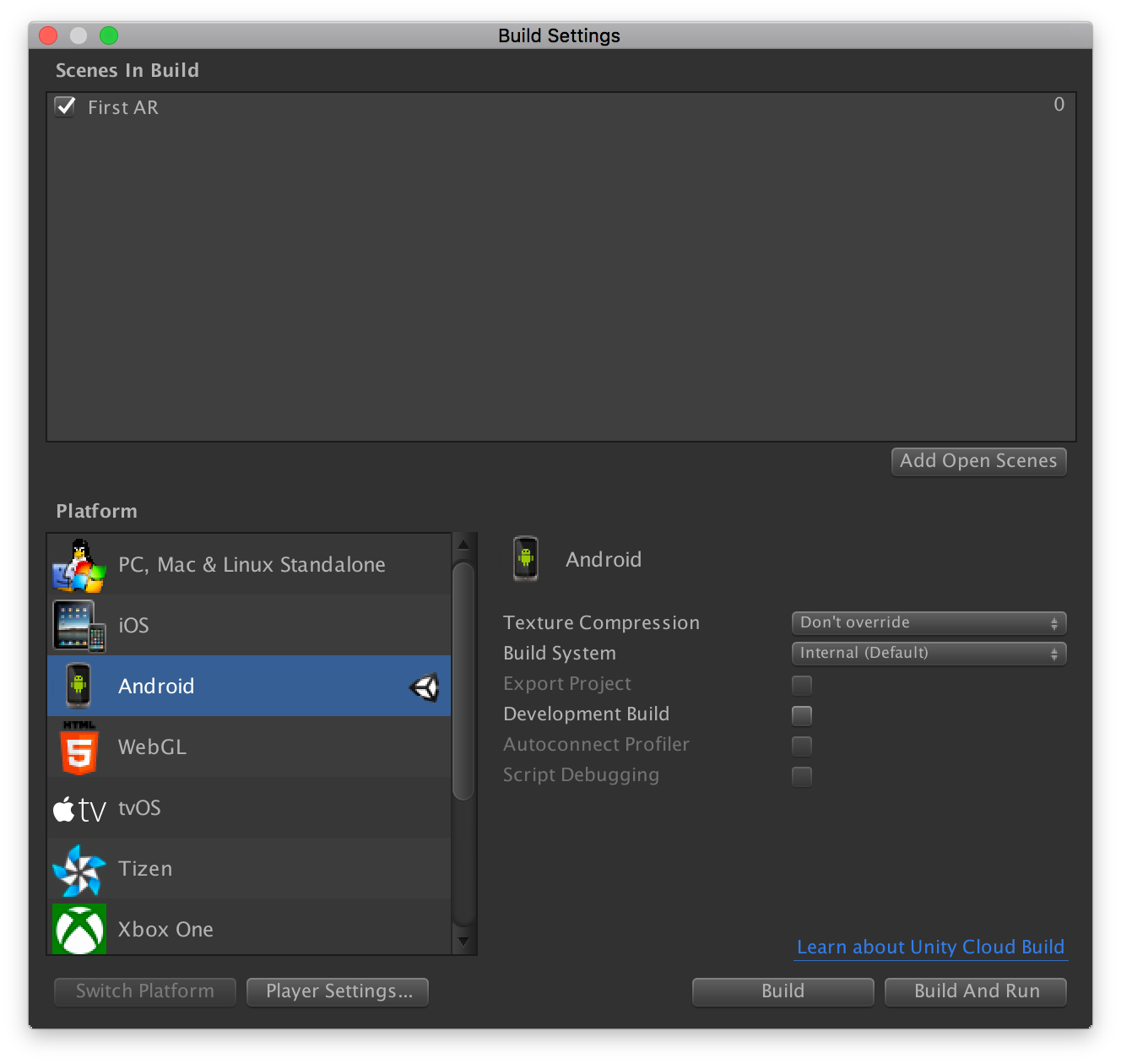
Task: Click the Build button
Action: pyautogui.click(x=783, y=991)
